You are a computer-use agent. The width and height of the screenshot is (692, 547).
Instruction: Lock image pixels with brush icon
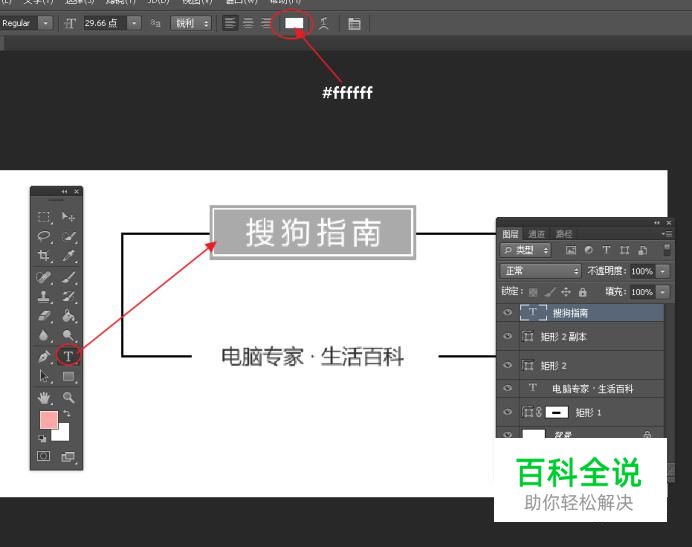click(x=549, y=292)
